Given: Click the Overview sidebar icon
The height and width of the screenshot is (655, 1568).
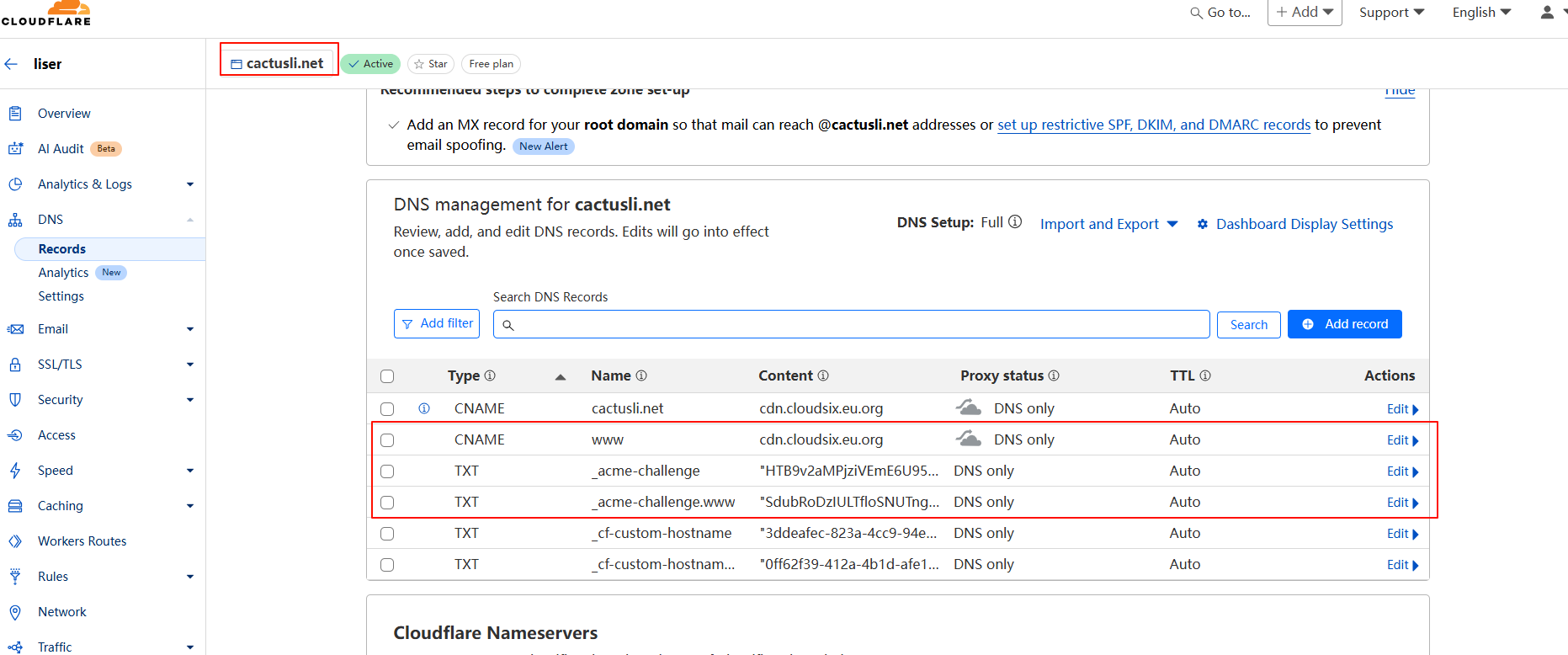Looking at the screenshot, I should (x=15, y=114).
